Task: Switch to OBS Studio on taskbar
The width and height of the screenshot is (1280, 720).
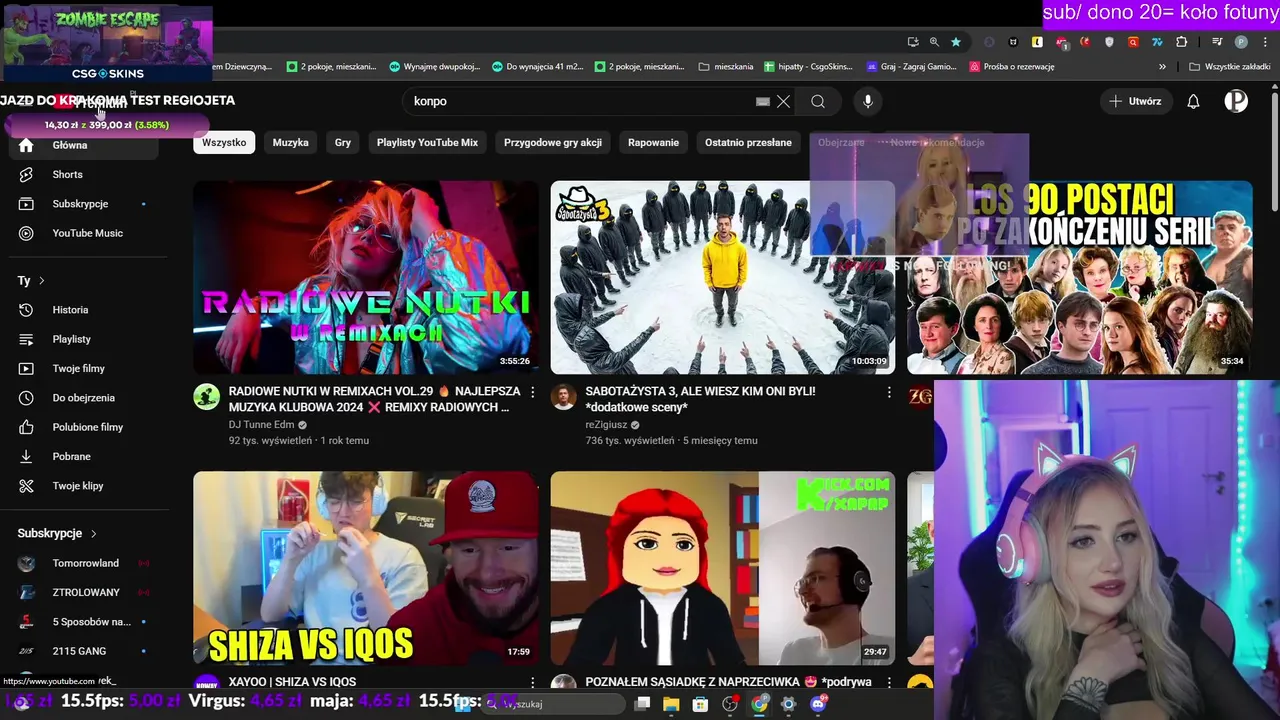Action: coord(730,704)
